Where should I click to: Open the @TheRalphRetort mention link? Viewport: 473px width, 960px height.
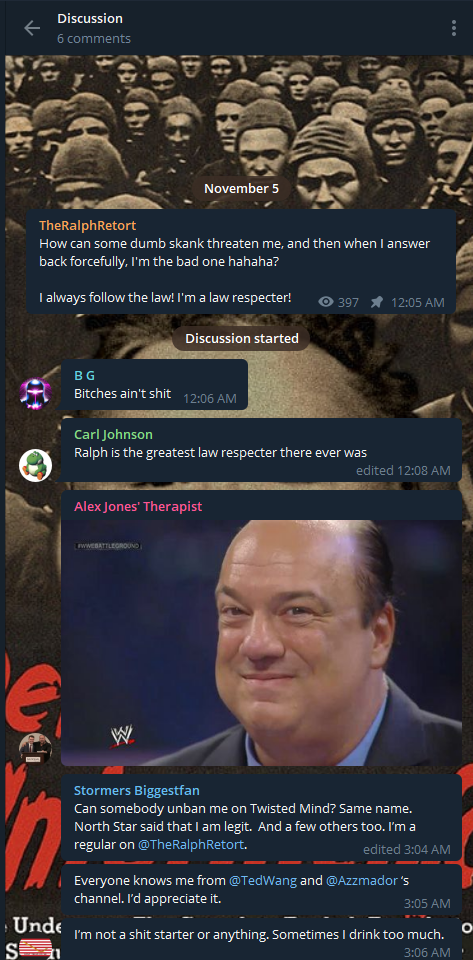pos(192,845)
